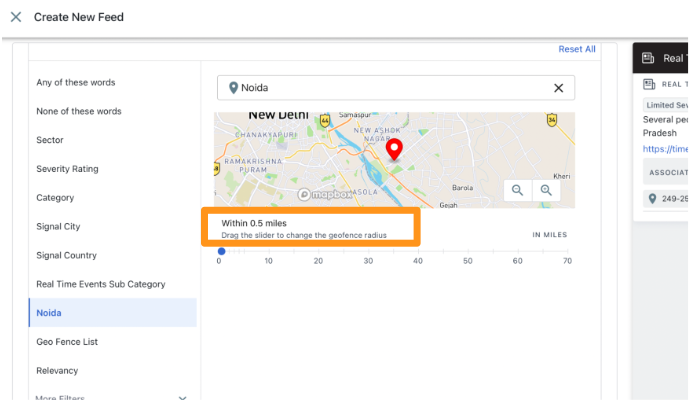
Task: Click the ASSOCIAT section label
Action: [x=668, y=173]
